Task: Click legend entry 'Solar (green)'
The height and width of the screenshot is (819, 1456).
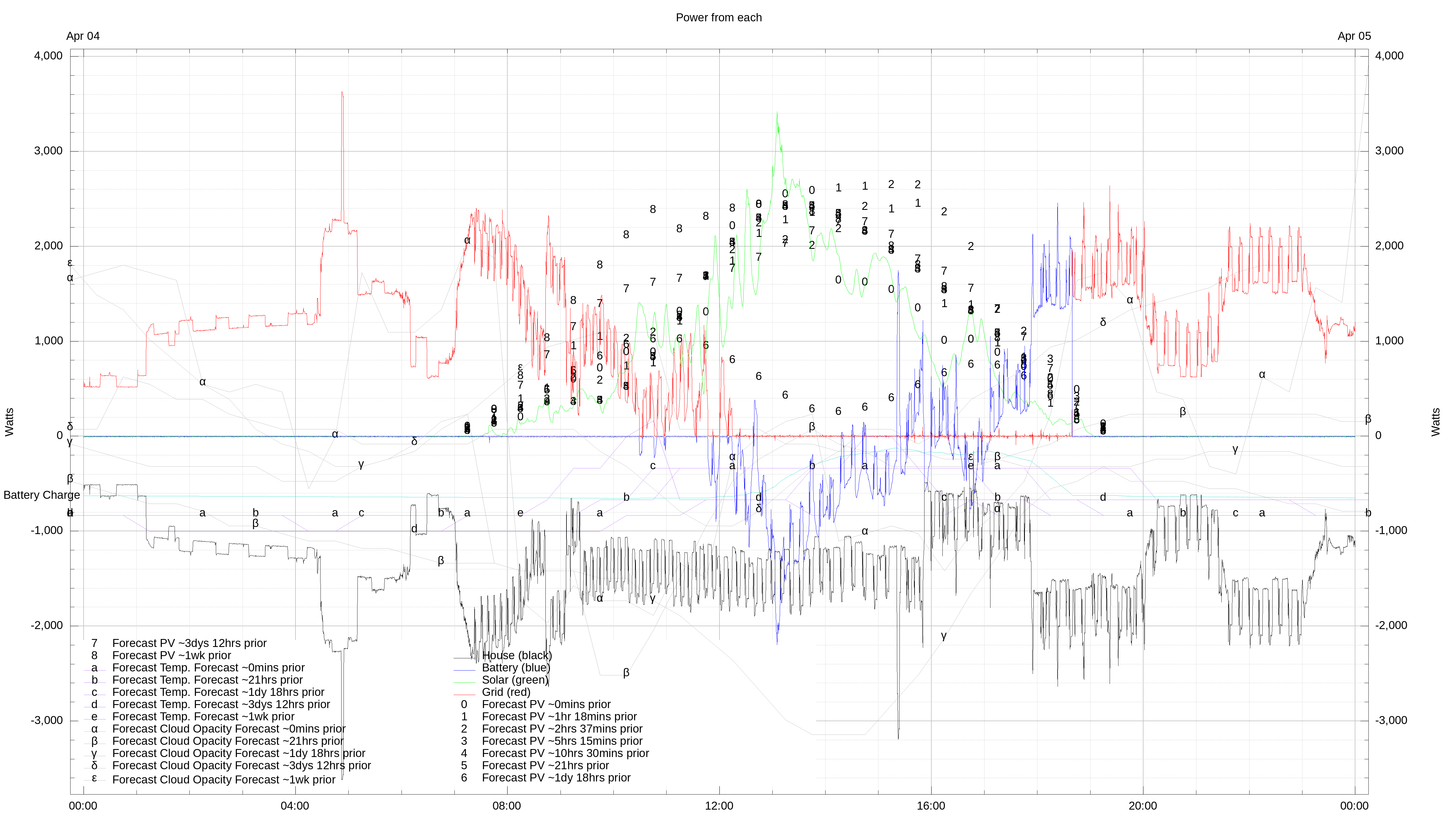Action: (x=515, y=680)
